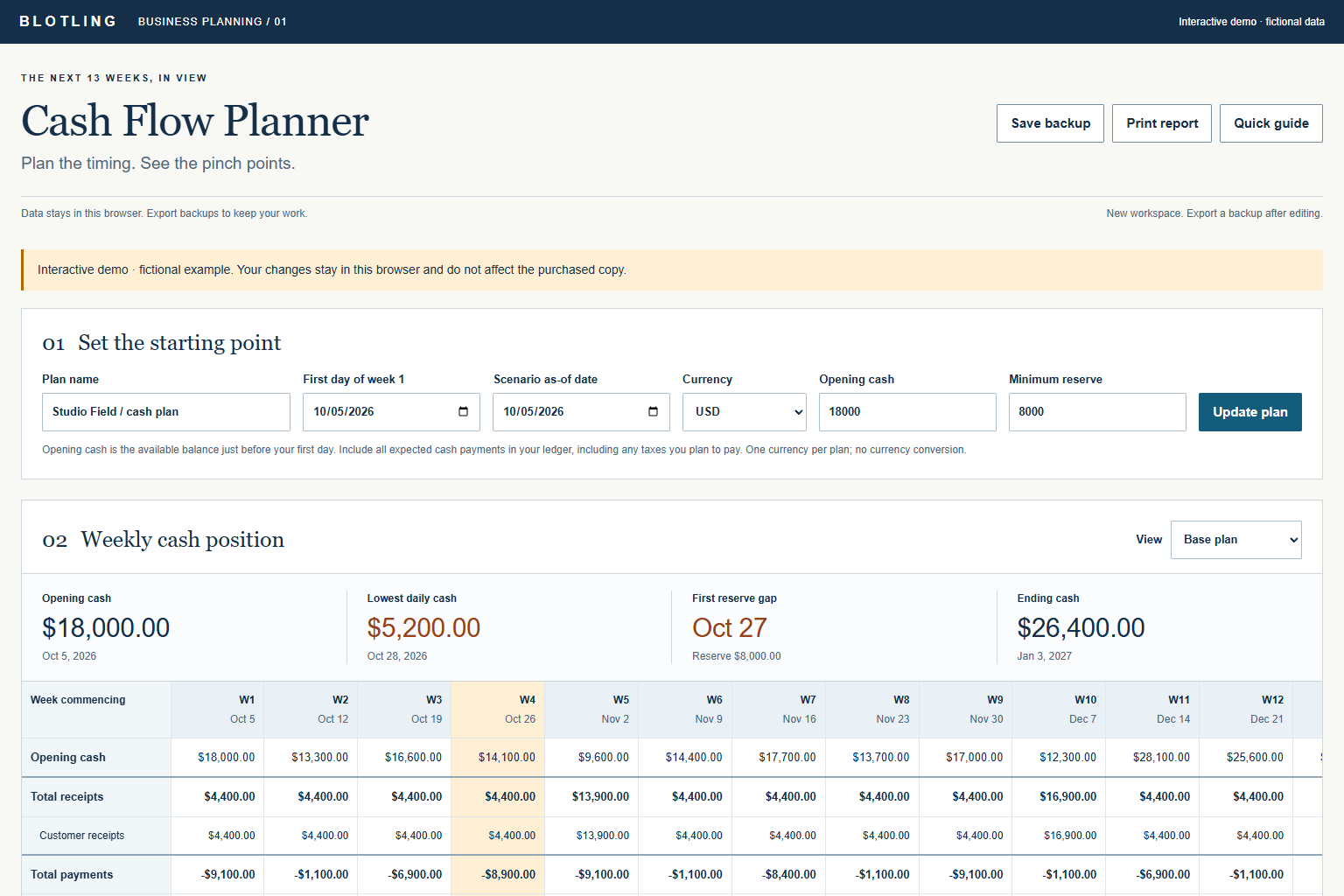Select the W1 Oct 5 column header
Viewport: 1344px width, 896px height.
pos(217,710)
